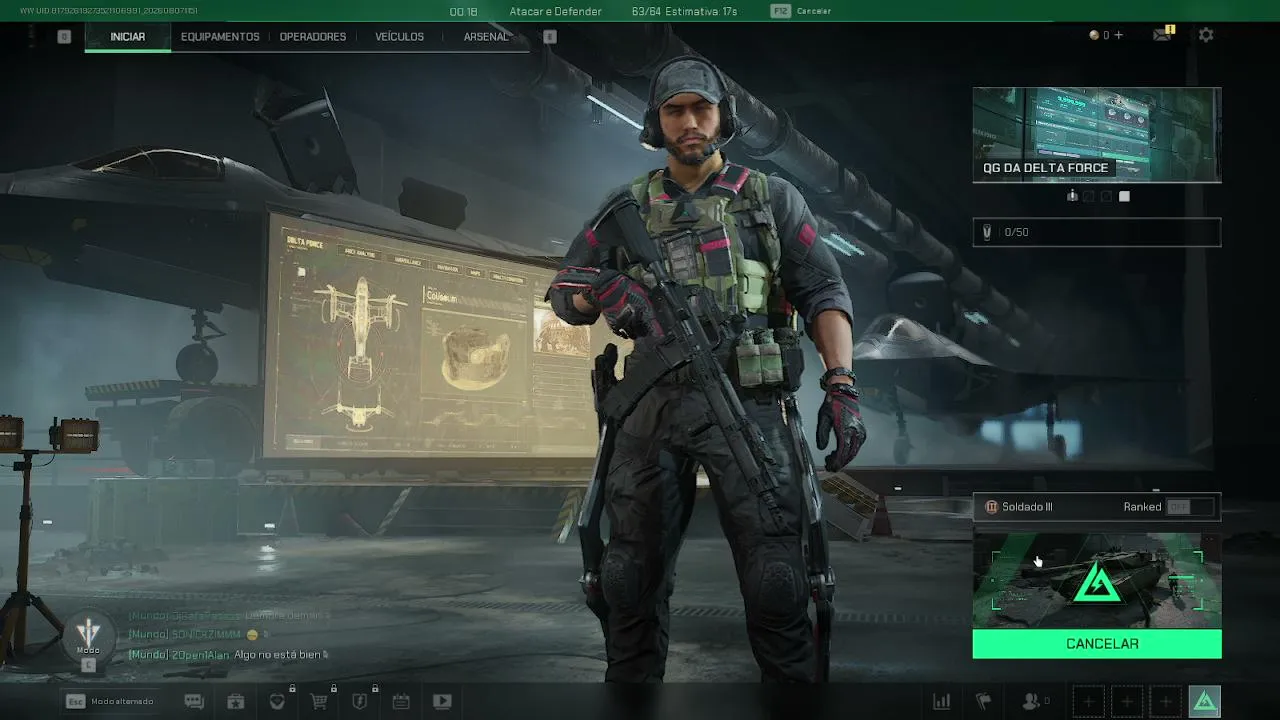Open the QG DA DELTA FORCE banner

(1097, 135)
